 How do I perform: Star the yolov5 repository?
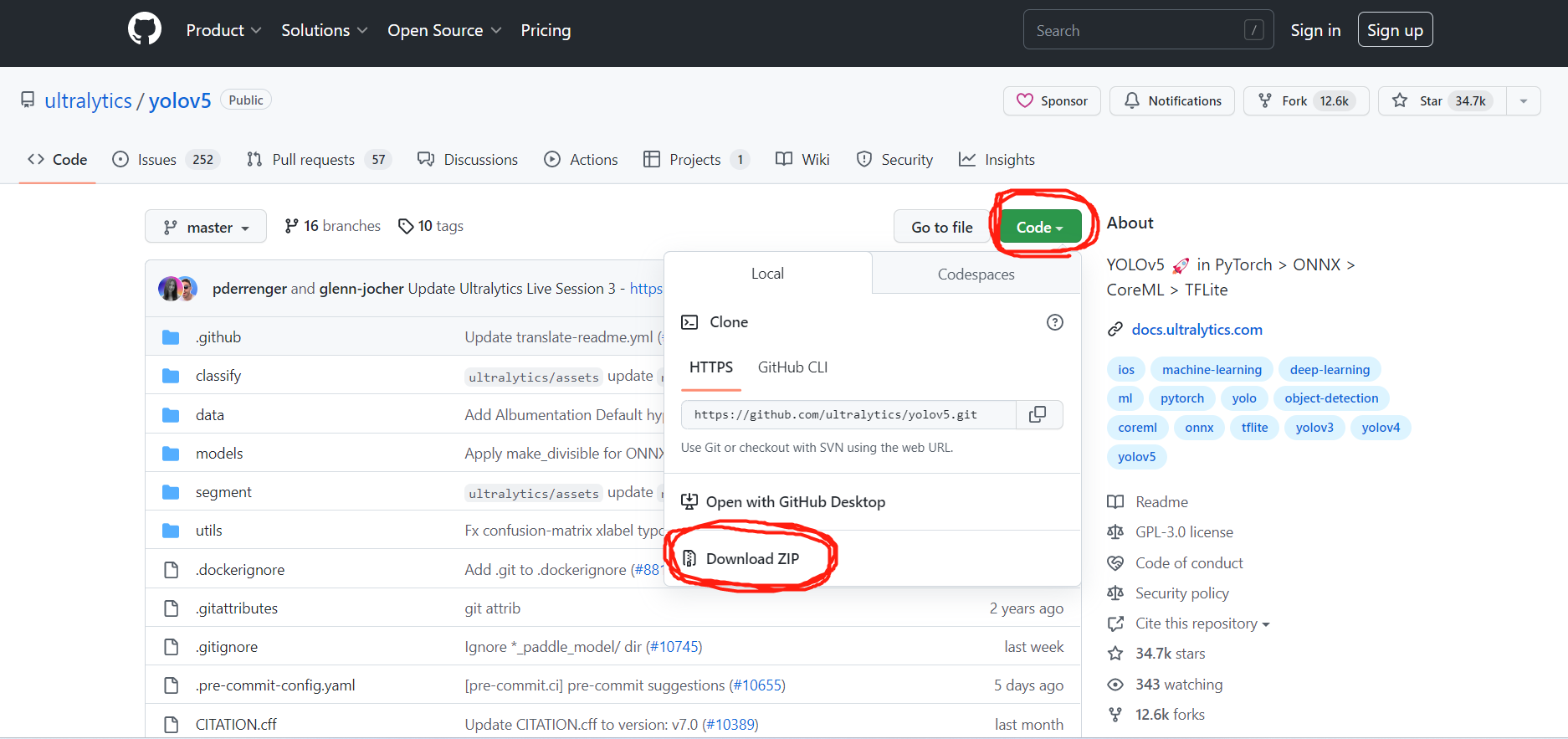point(1442,101)
